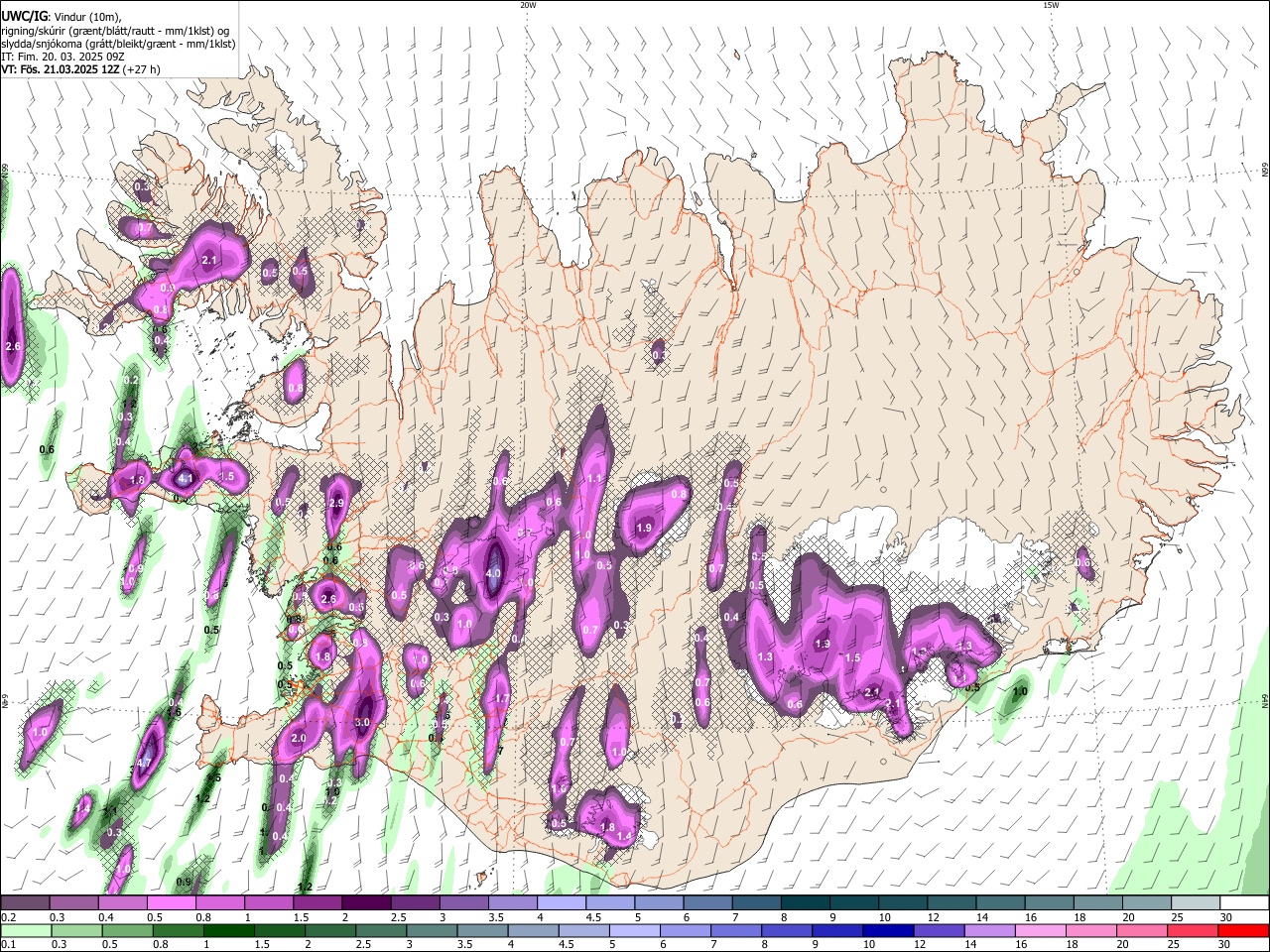The image size is (1270, 952).
Task: Click the '4.0' precipitation value on the map
Action: click(493, 573)
